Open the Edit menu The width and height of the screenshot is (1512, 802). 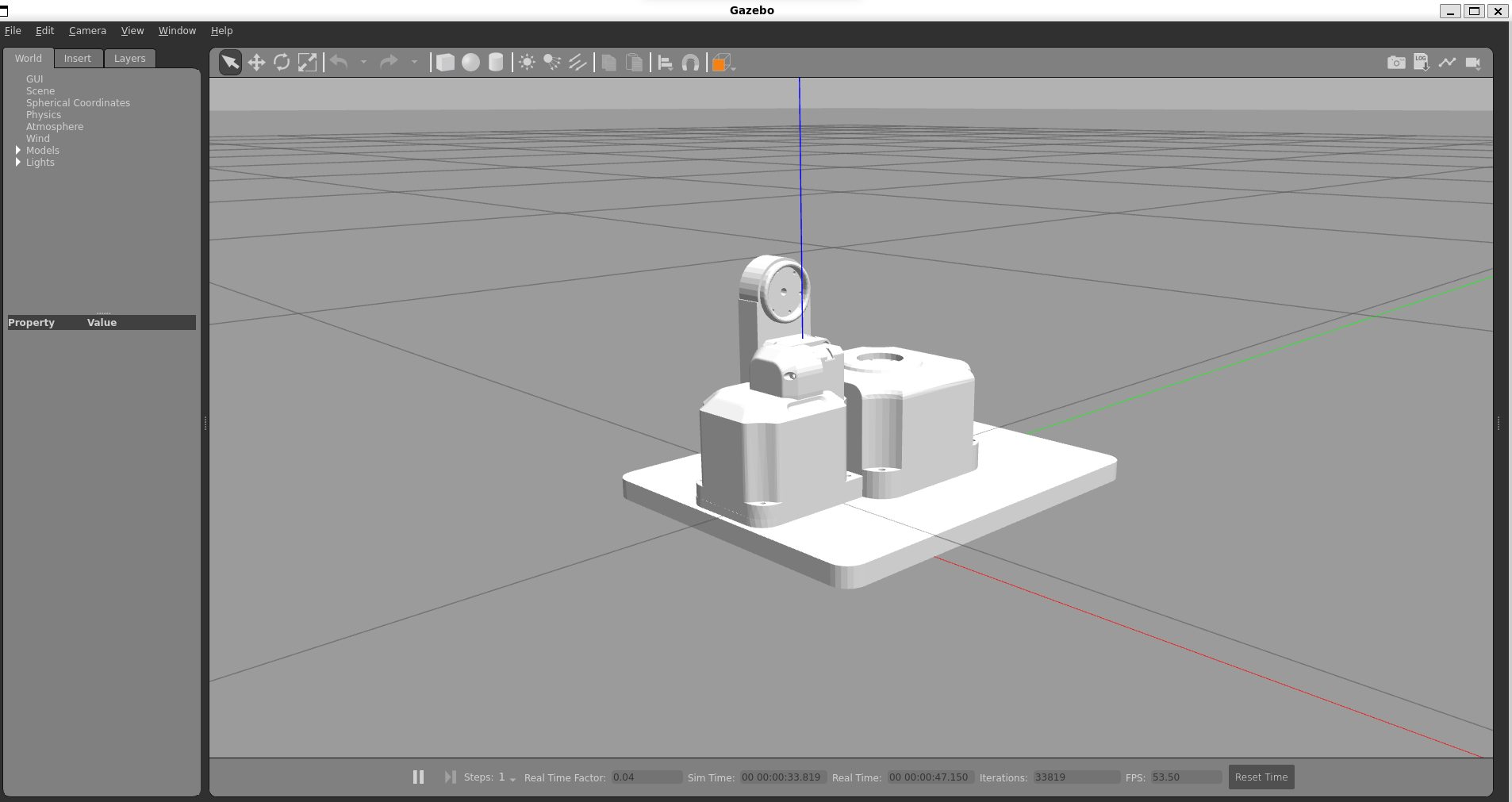pos(44,31)
